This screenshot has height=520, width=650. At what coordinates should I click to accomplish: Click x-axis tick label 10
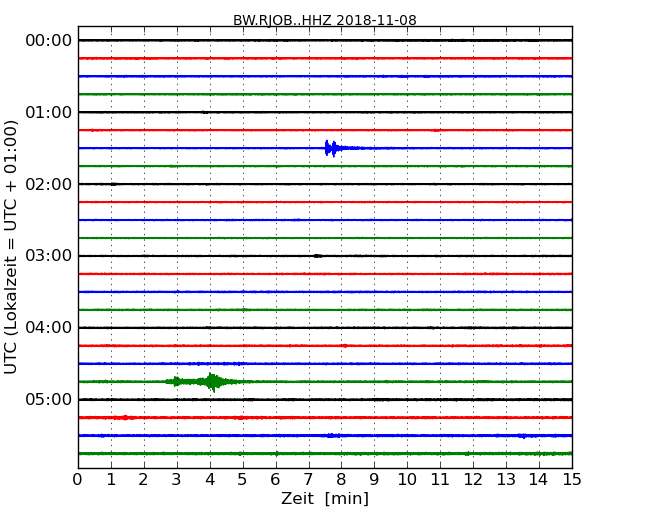[407, 480]
